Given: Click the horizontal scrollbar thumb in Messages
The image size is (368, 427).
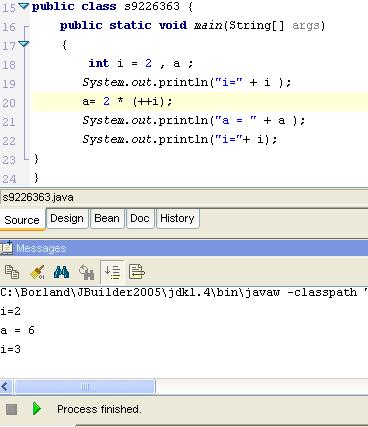Looking at the screenshot, I should 84,387.
